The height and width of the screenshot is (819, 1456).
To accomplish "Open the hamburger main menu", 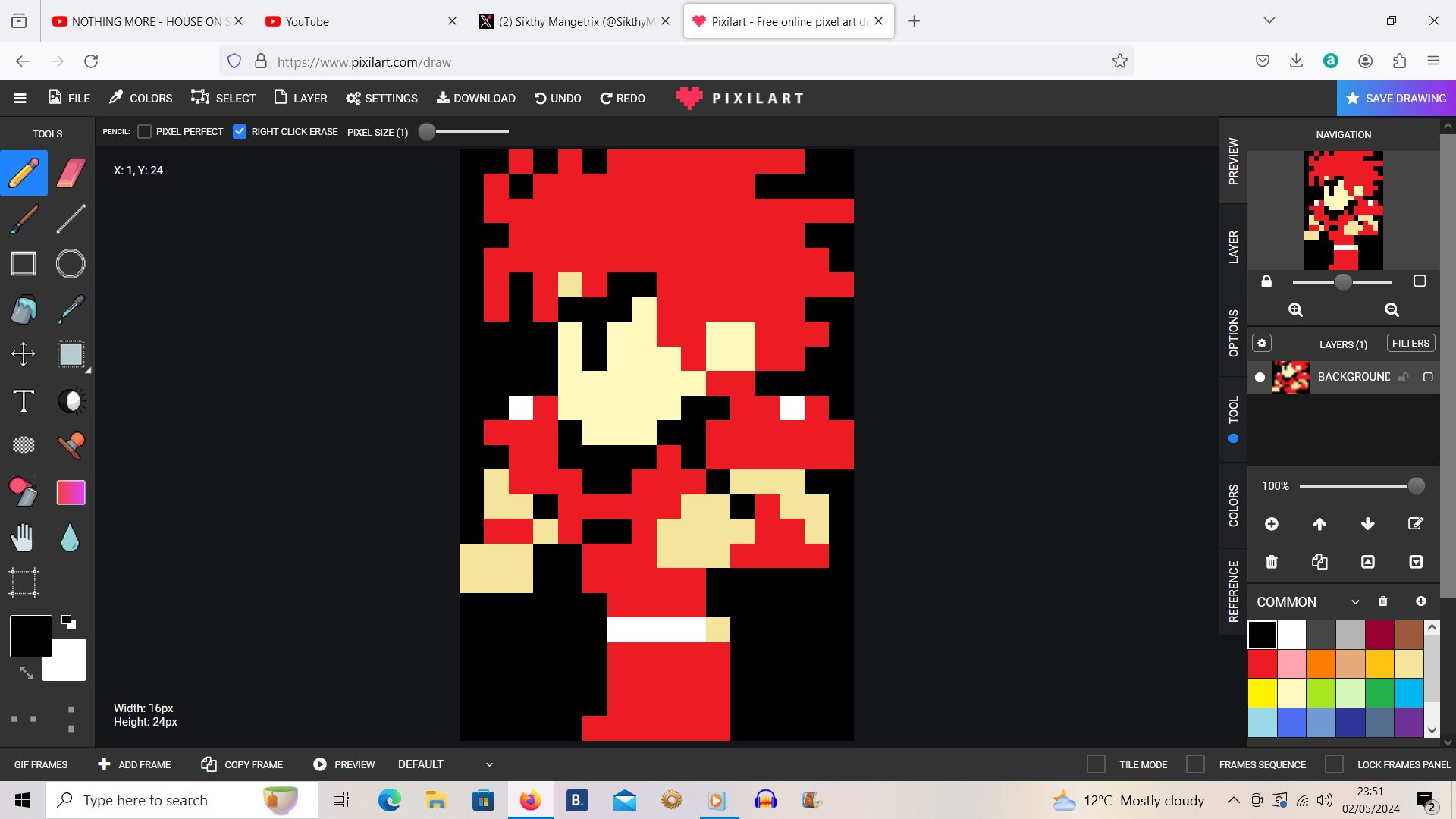I will click(20, 98).
